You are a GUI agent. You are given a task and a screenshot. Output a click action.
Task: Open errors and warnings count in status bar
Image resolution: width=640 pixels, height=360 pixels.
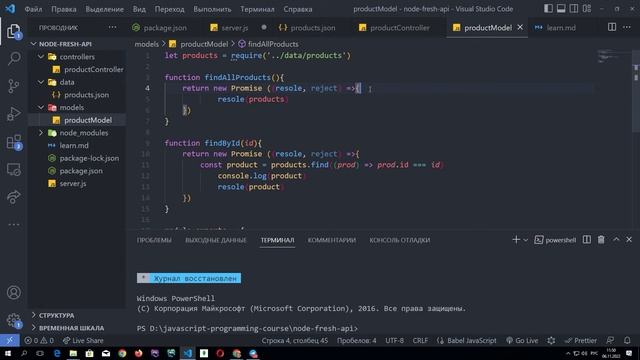click(39, 340)
